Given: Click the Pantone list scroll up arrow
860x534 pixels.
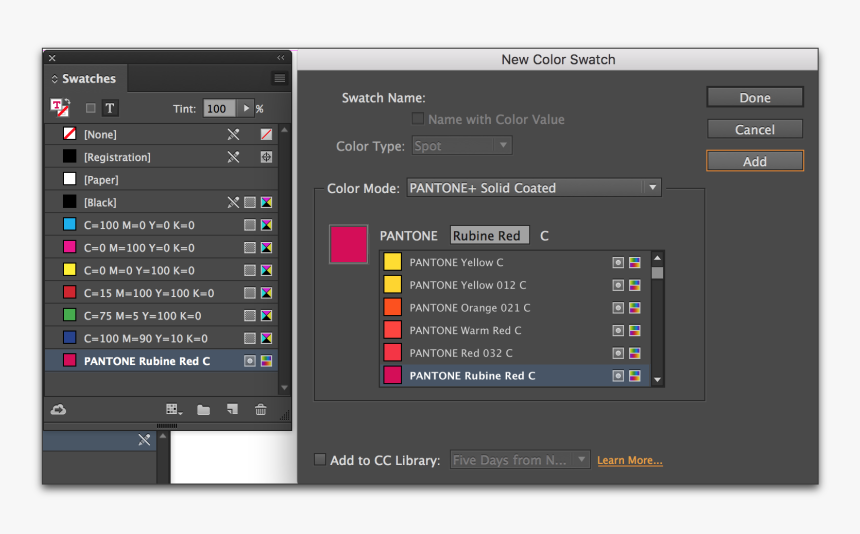Looking at the screenshot, I should (x=657, y=258).
